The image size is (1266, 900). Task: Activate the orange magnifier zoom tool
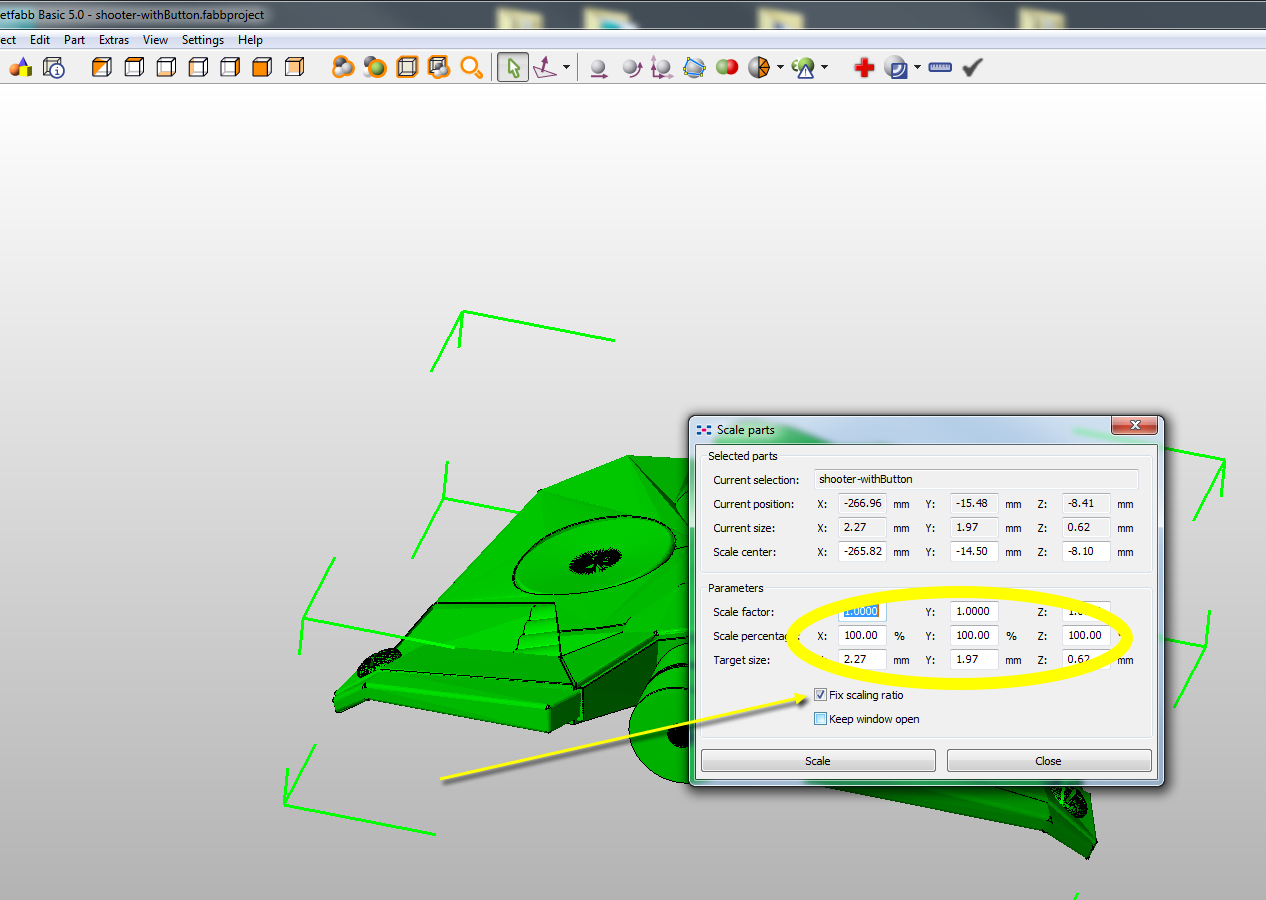click(471, 67)
